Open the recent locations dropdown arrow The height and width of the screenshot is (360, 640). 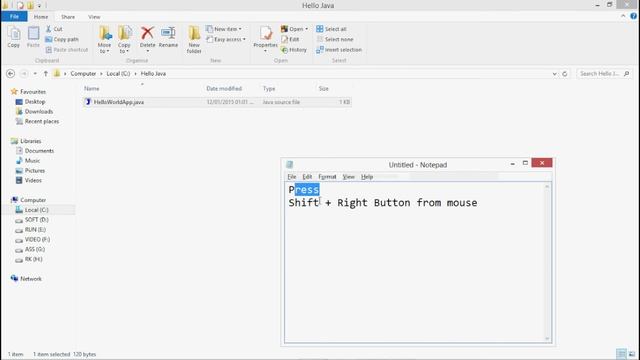[x=35, y=73]
